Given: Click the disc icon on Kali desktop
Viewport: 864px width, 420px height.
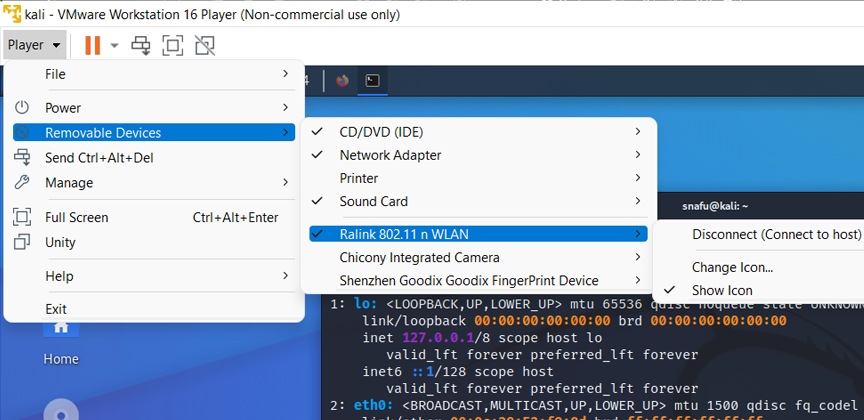Looking at the screenshot, I should tap(62, 411).
